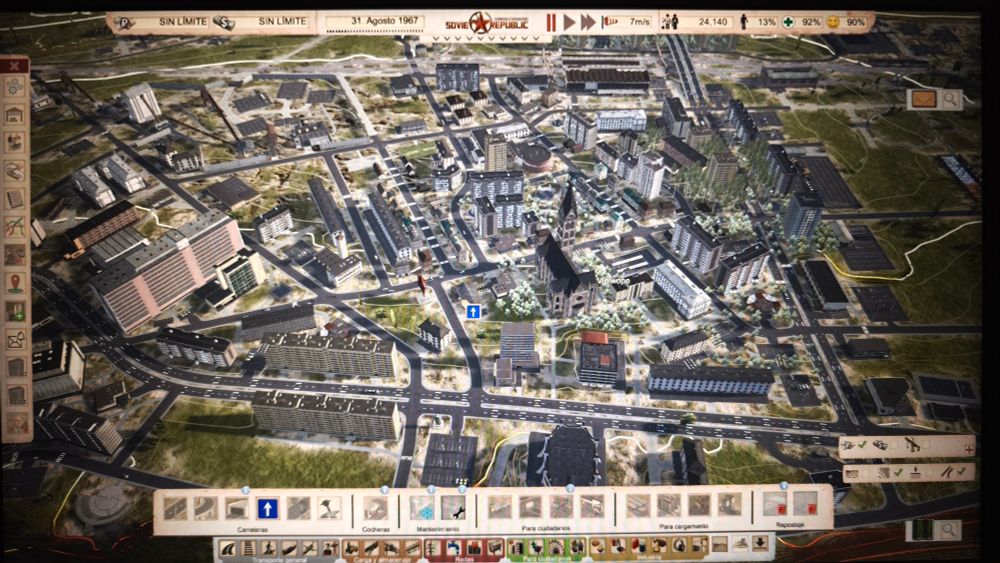The image size is (1000, 563).
Task: Select first bus stop icon under Para ciudadanos
Action: point(499,508)
